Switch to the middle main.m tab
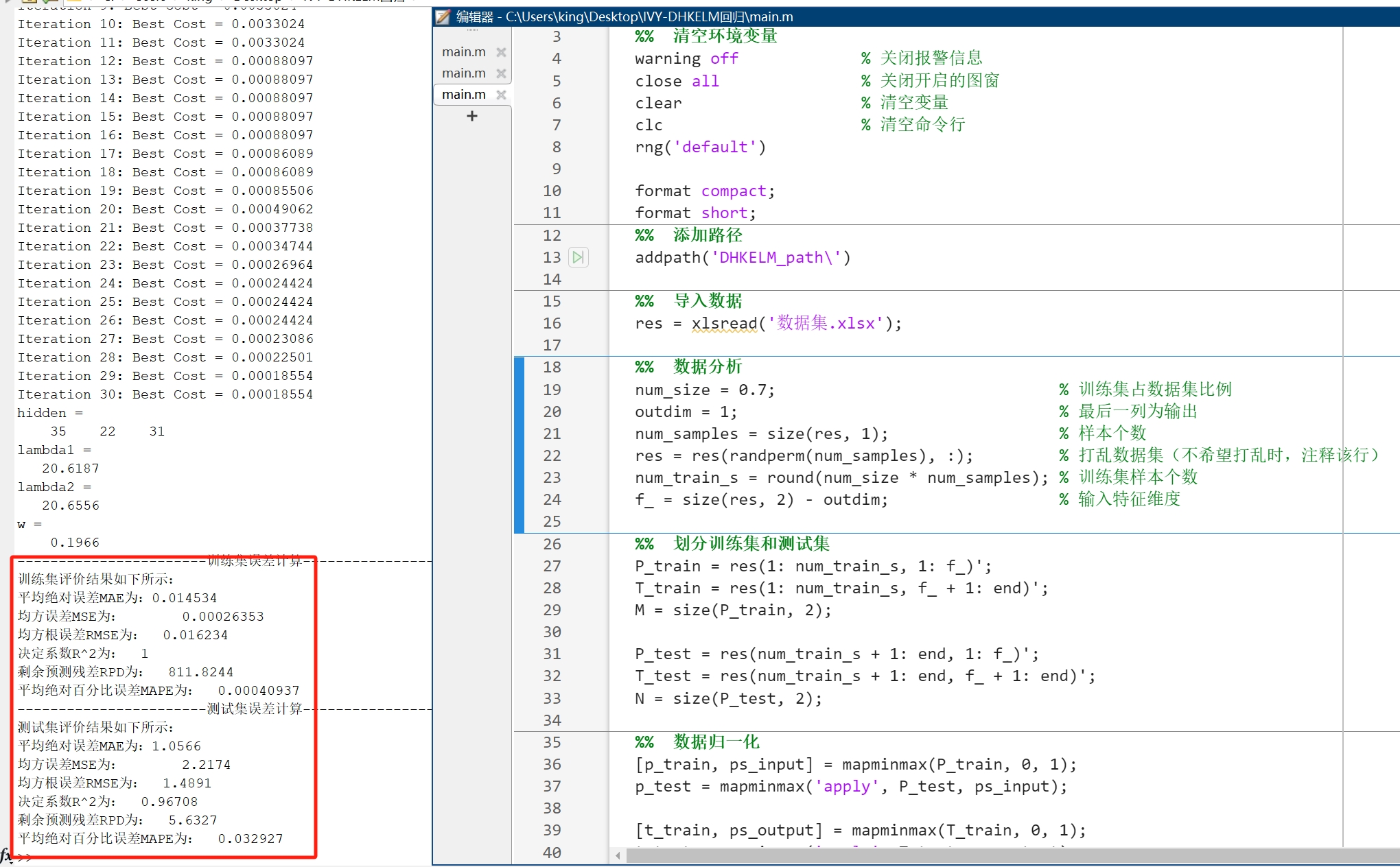The height and width of the screenshot is (867, 1400). (x=464, y=73)
